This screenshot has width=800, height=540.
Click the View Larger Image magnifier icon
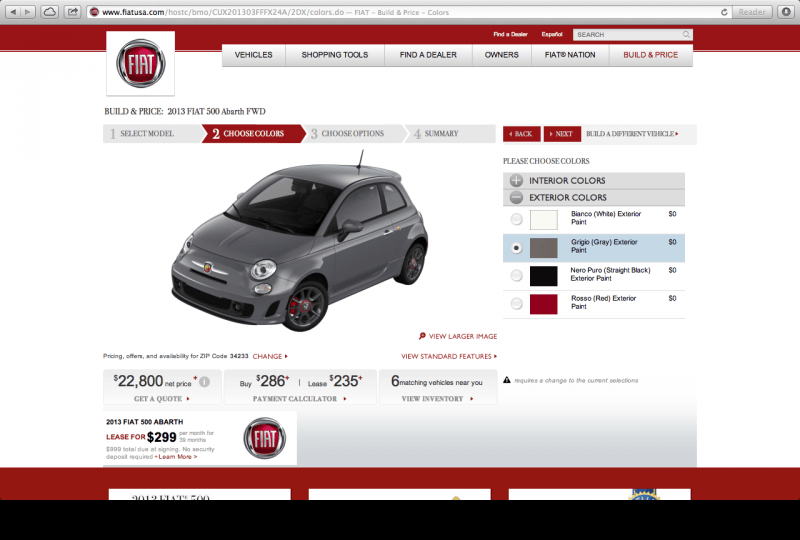point(422,336)
